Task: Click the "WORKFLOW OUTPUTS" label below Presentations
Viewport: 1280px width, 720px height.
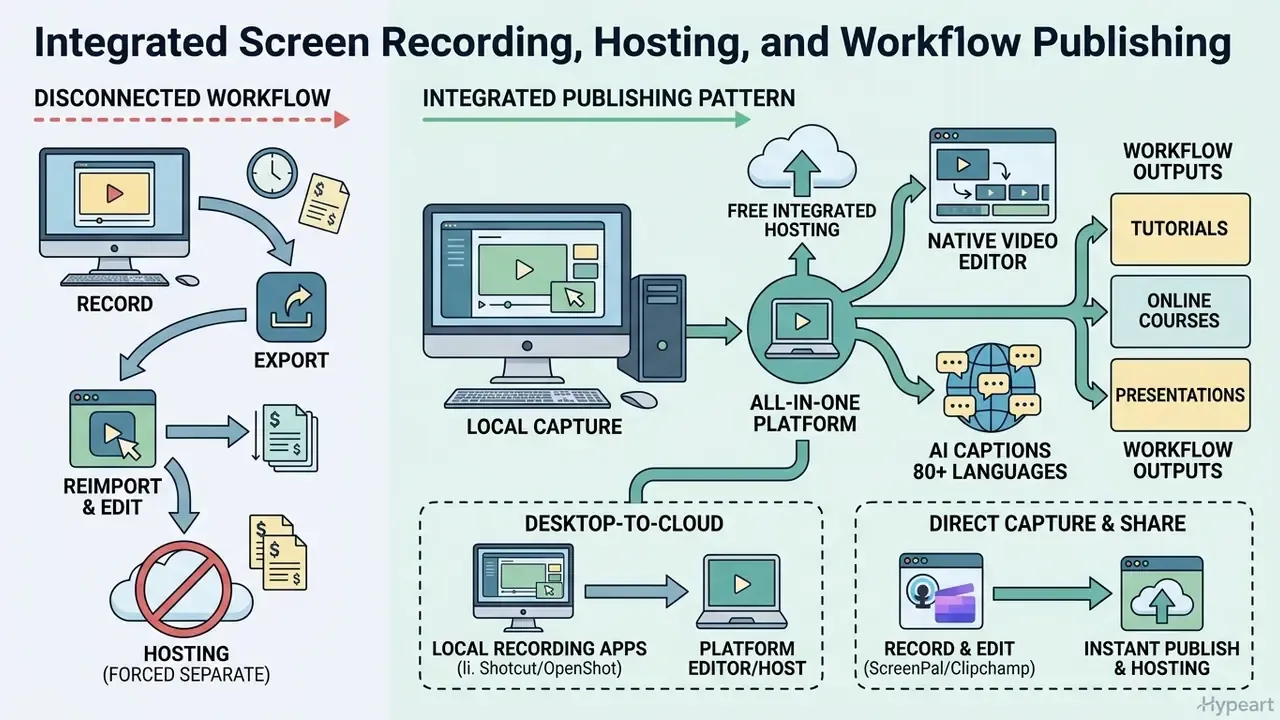Action: pyautogui.click(x=1178, y=460)
